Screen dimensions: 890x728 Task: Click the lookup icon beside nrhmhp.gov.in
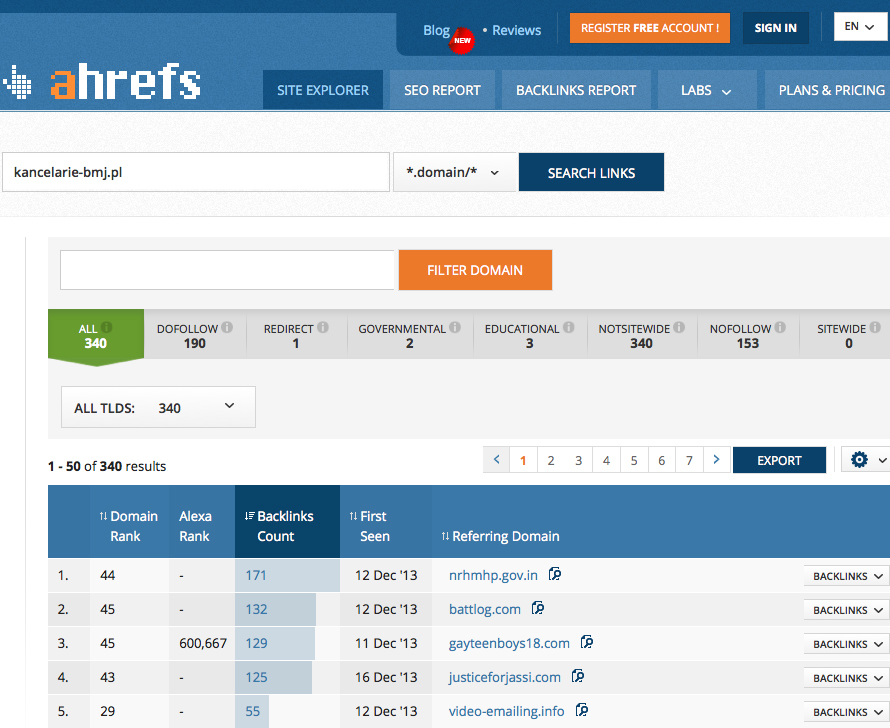[x=555, y=574]
